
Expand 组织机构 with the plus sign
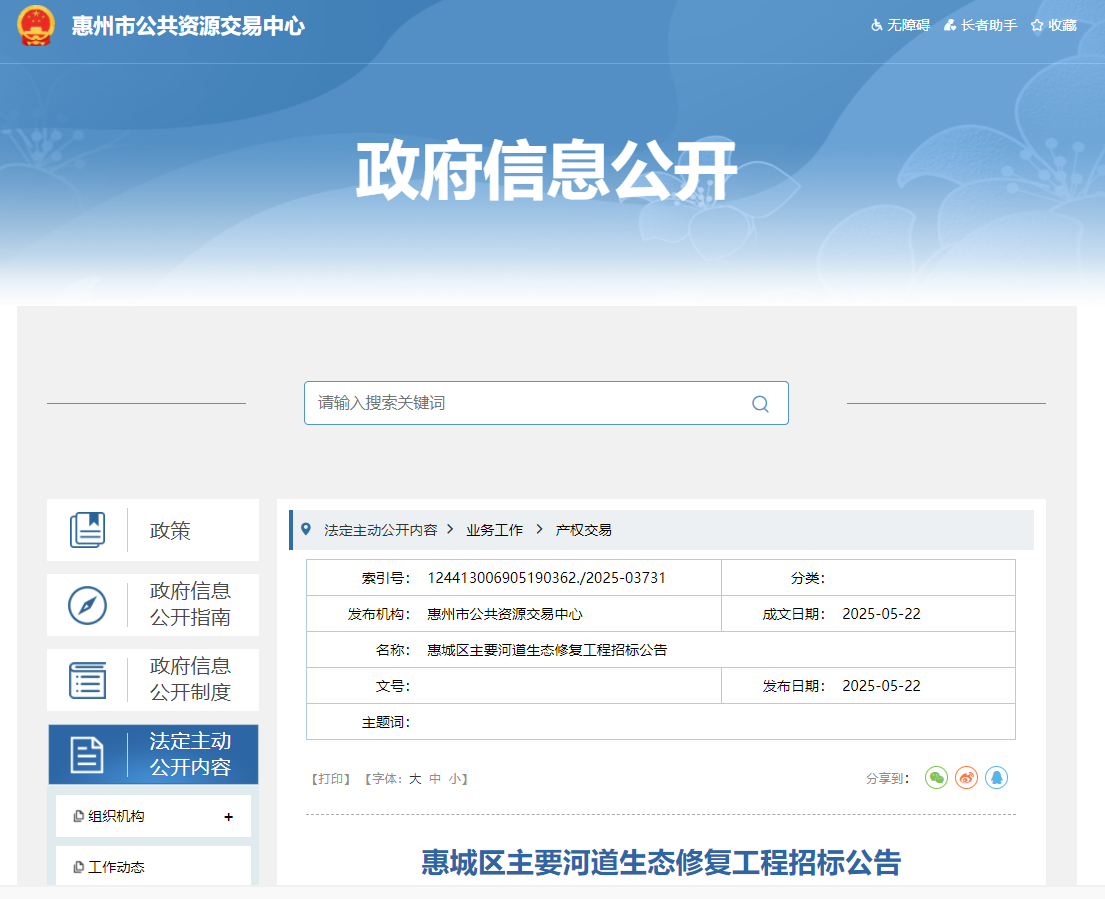[228, 817]
